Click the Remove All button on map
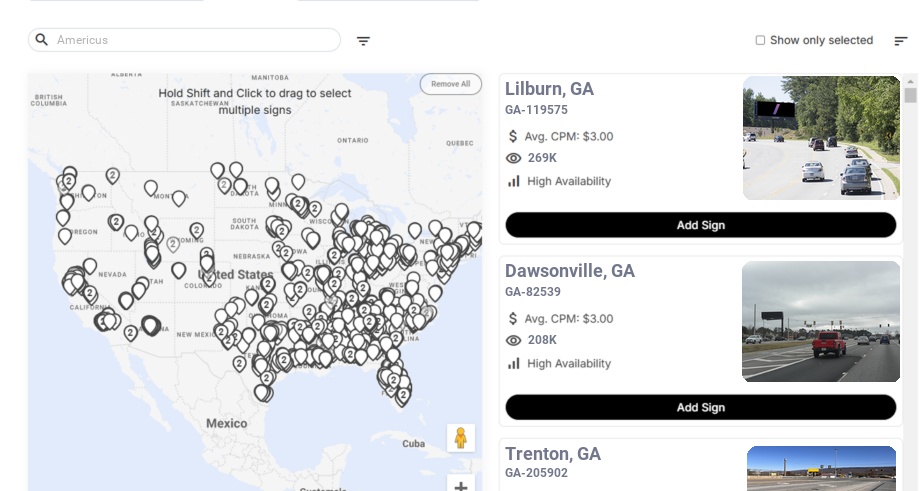The height and width of the screenshot is (491, 920). 450,84
